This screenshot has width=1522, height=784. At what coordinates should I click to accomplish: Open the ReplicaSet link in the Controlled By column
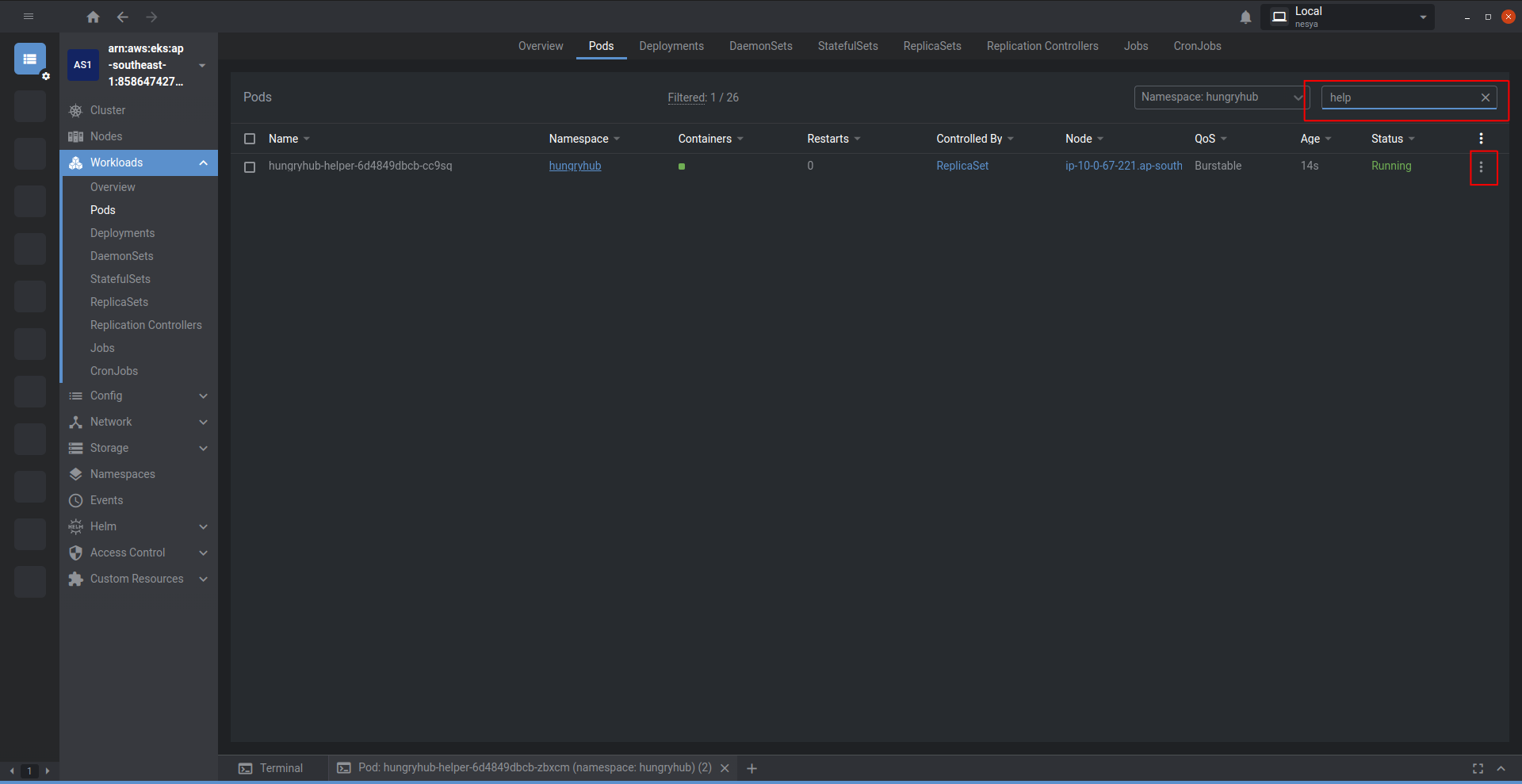(962, 166)
